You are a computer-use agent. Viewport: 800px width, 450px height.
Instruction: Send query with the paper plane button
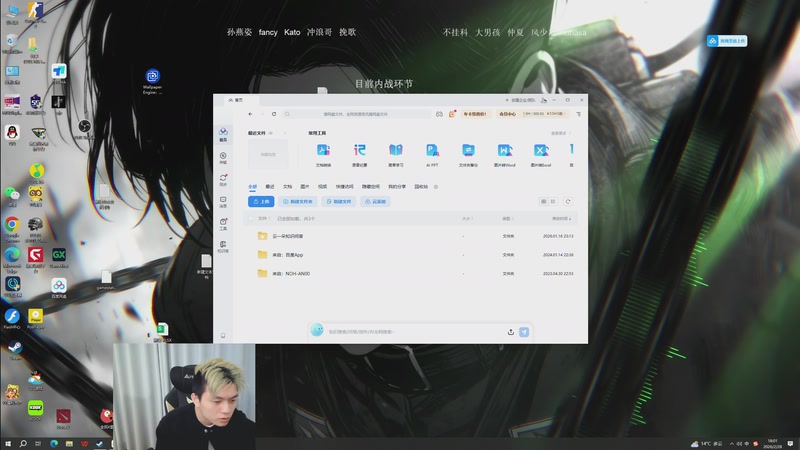[524, 332]
